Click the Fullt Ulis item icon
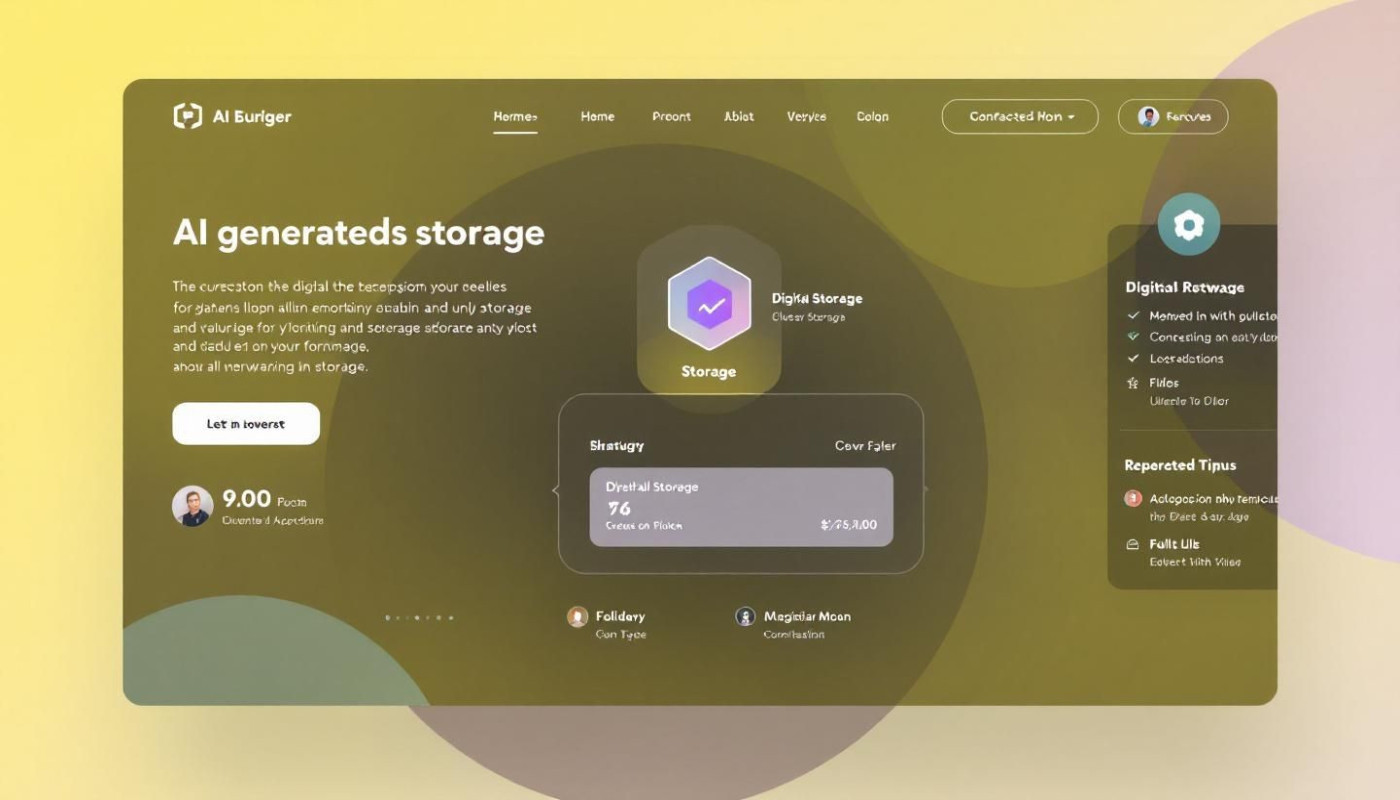1400x800 pixels. [x=1133, y=545]
